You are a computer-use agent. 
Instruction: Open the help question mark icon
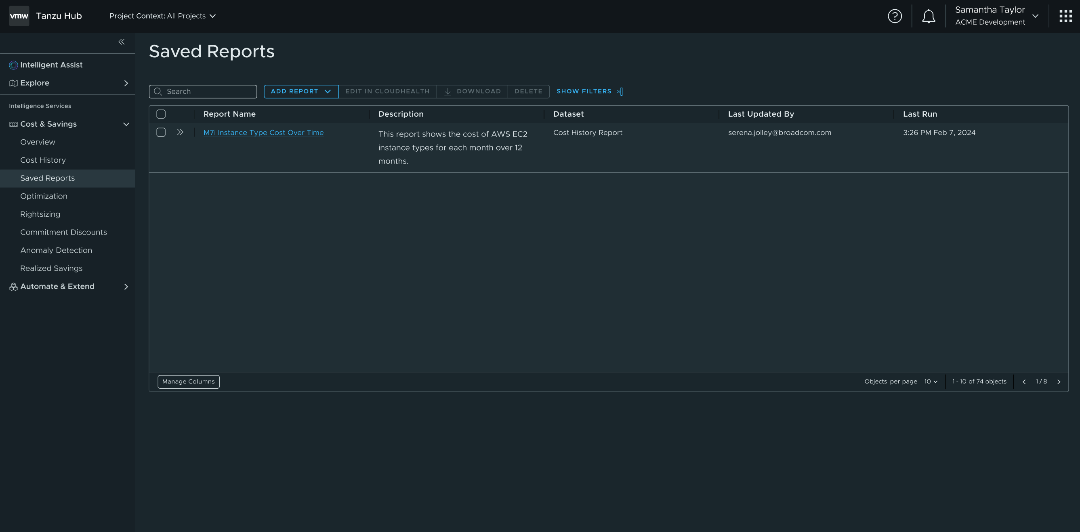pos(895,16)
